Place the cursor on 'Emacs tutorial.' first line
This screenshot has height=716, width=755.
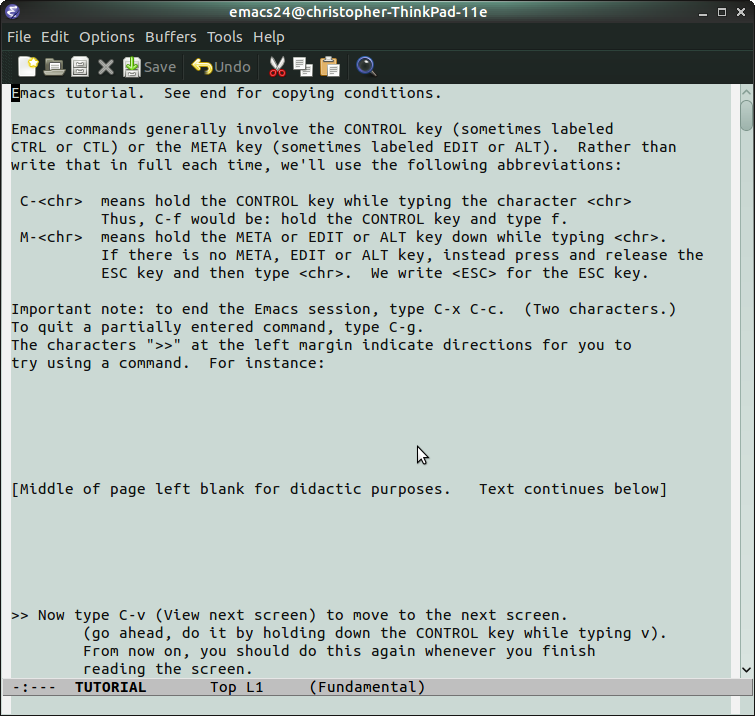coord(226,93)
